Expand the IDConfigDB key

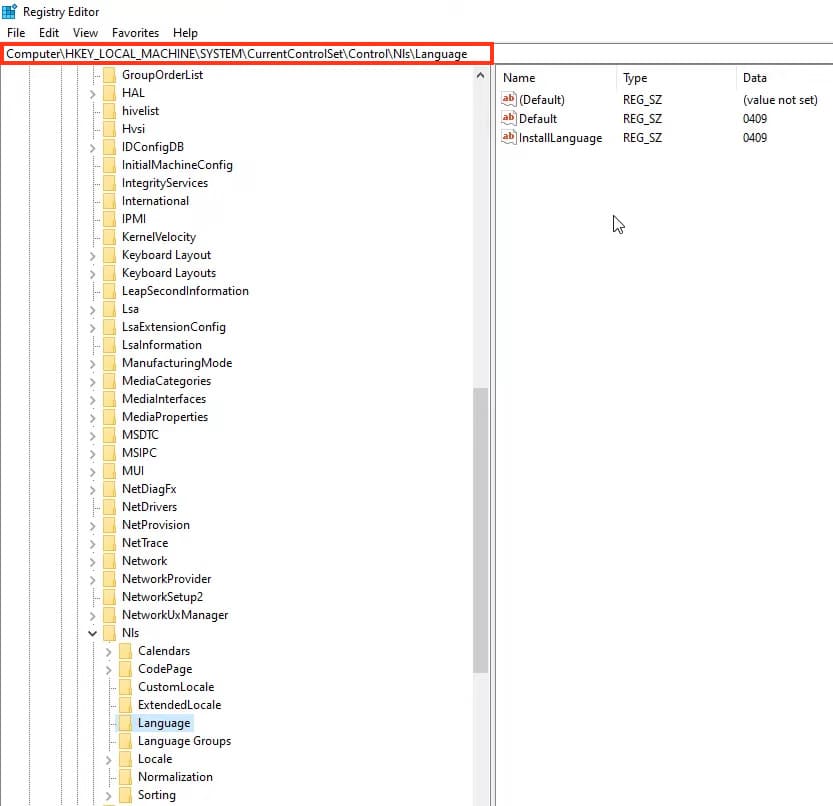(92, 148)
